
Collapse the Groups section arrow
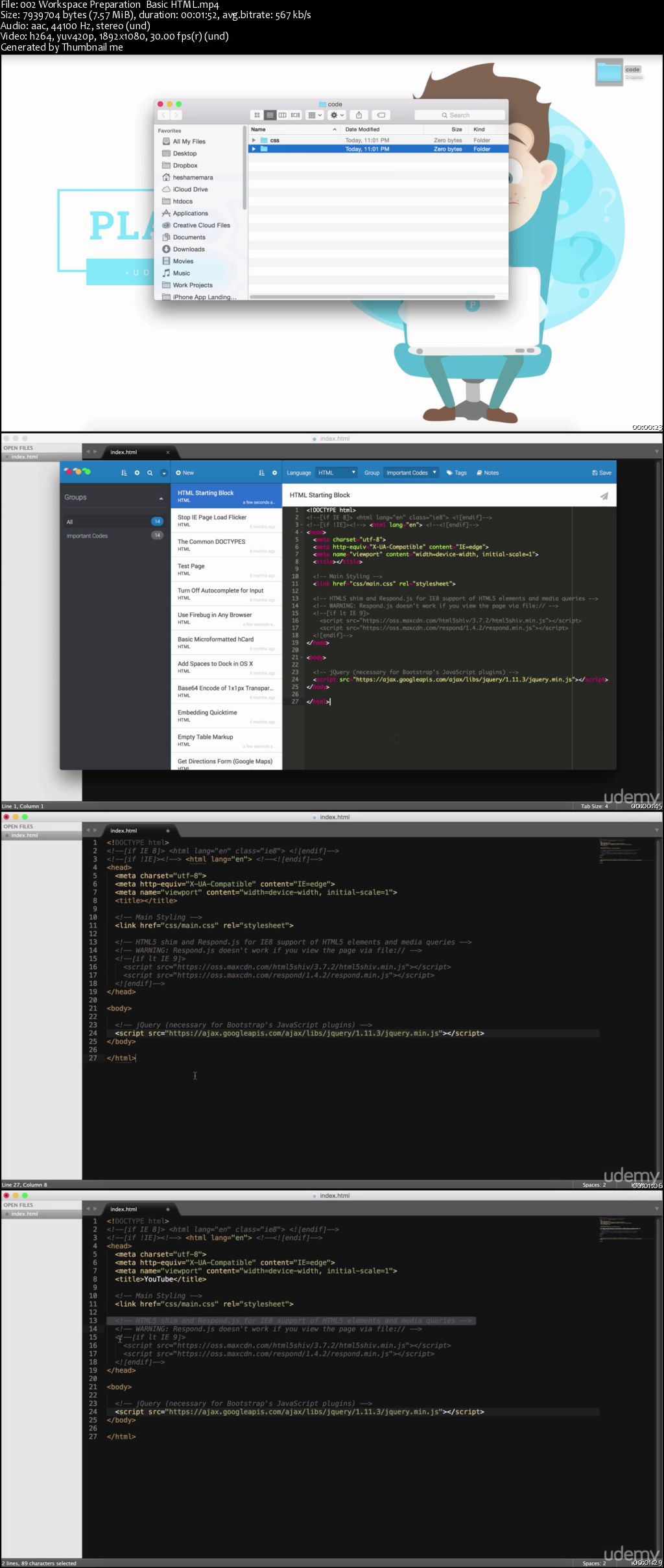pyautogui.click(x=161, y=498)
